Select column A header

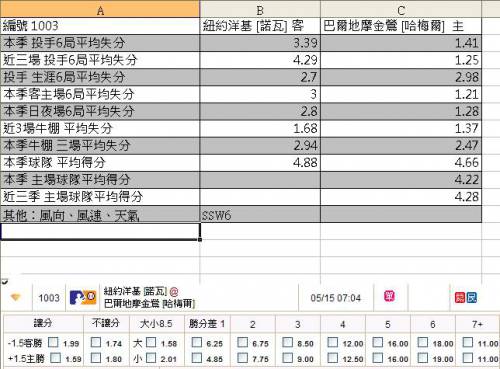[100, 9]
